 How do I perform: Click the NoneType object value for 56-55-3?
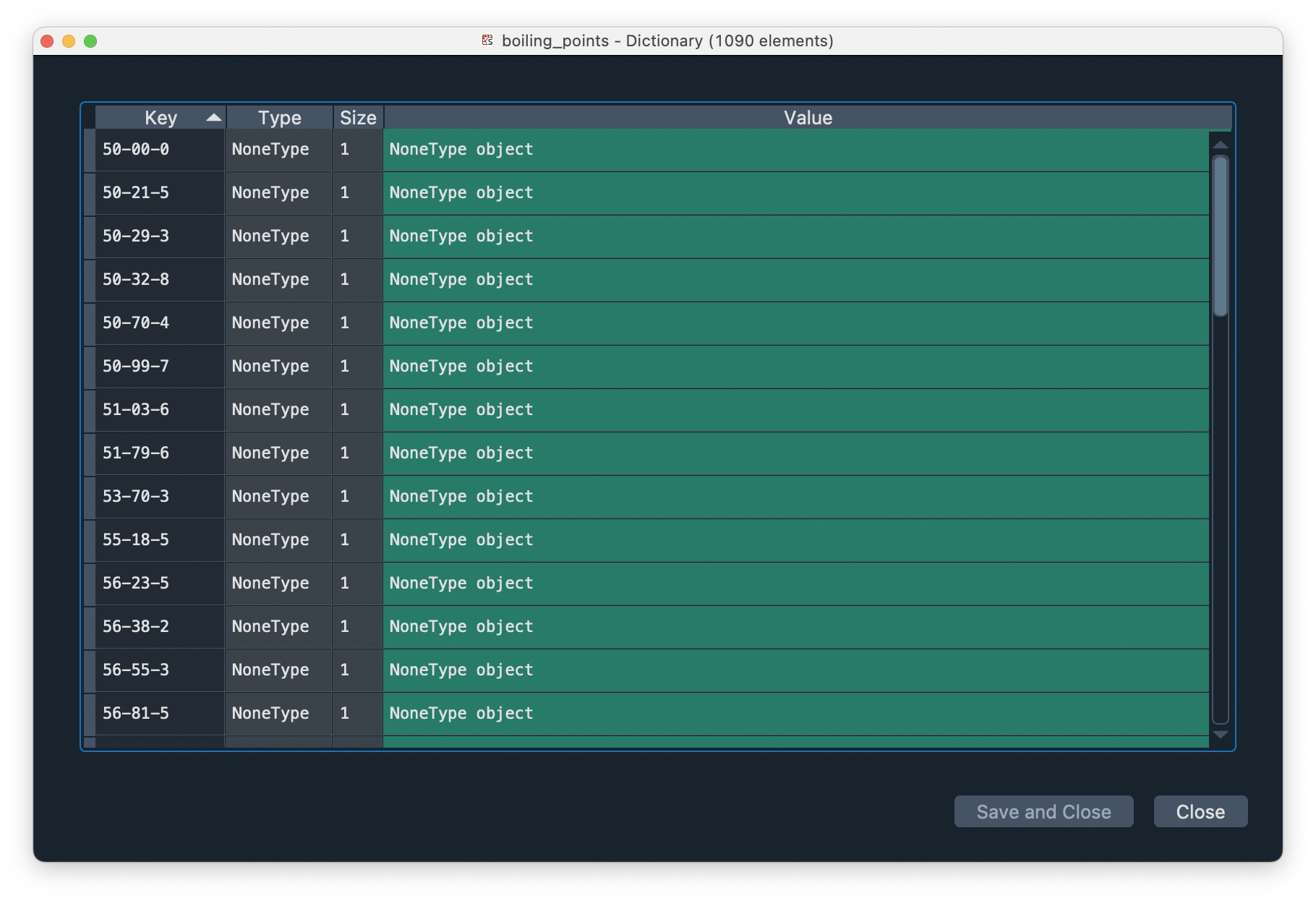point(796,670)
